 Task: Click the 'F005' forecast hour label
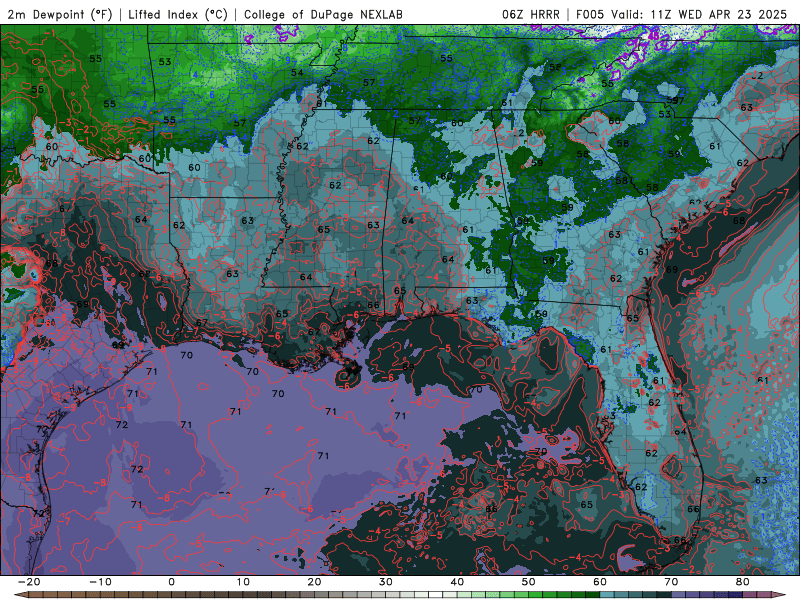591,14
